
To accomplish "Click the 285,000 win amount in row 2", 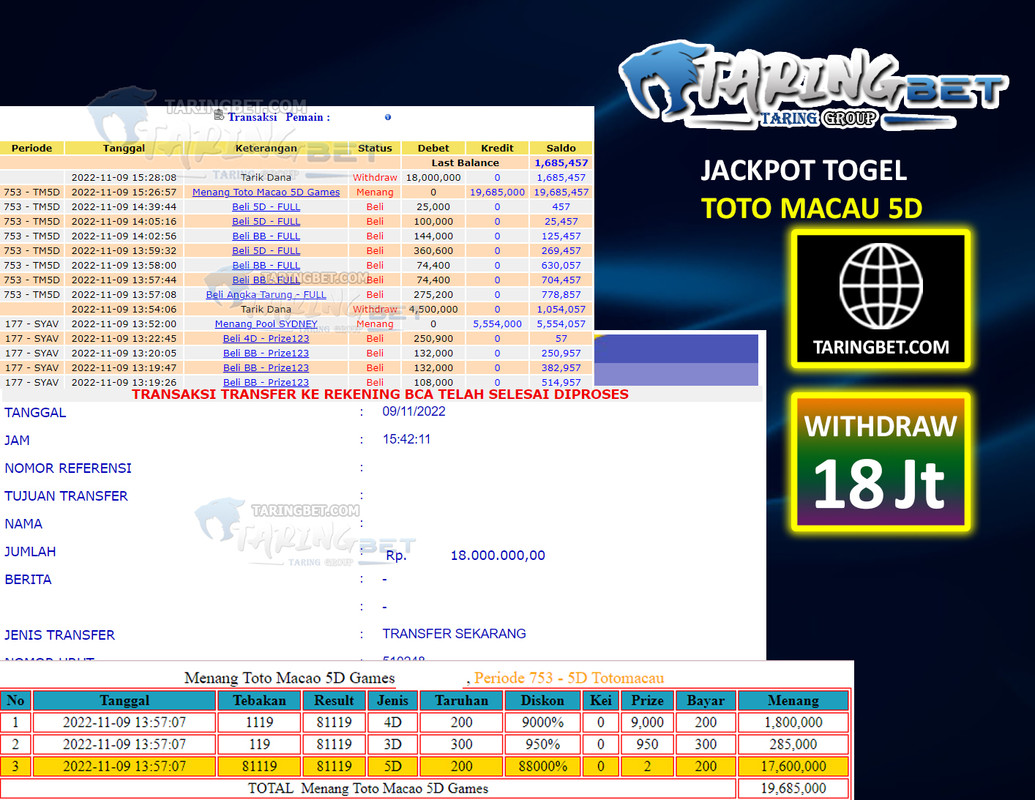I will 793,744.
